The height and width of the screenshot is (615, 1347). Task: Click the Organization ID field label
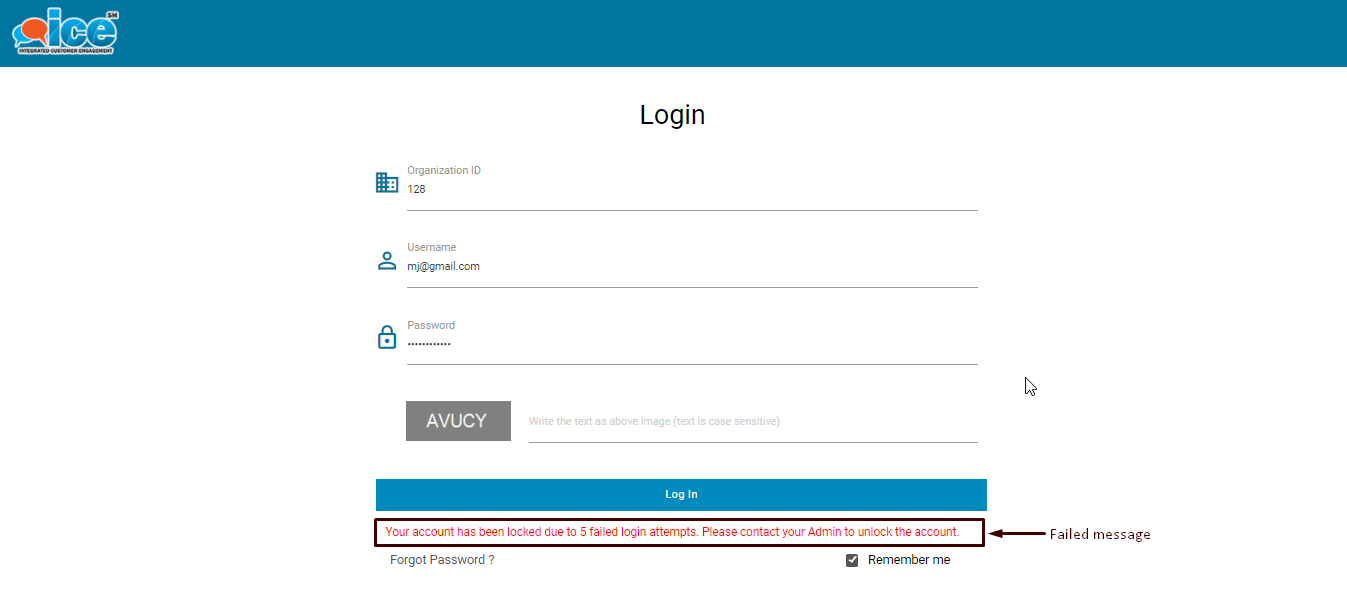(x=444, y=171)
